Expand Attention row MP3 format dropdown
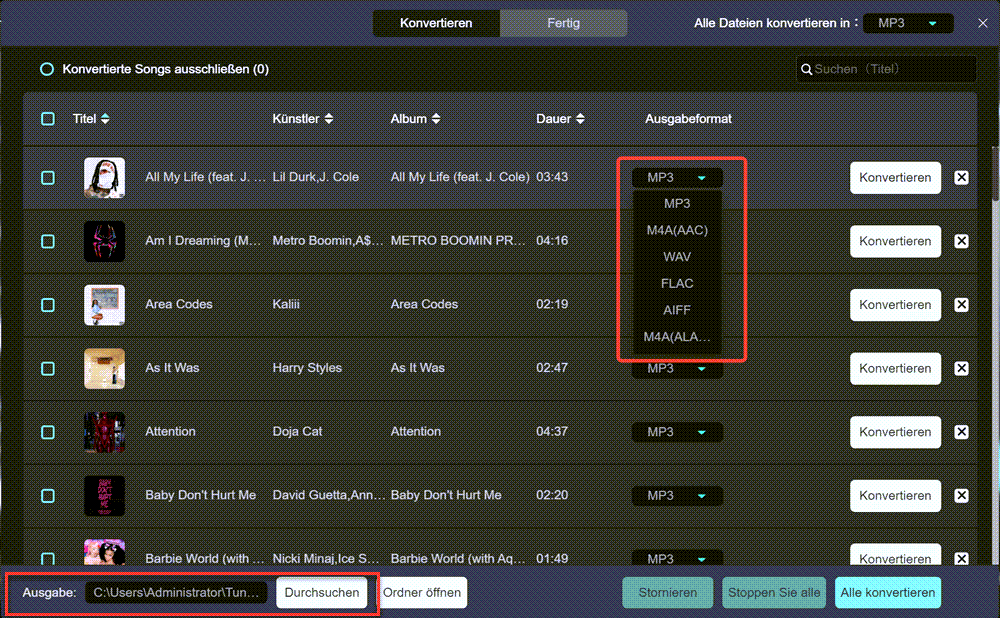This screenshot has width=1000, height=618. pyautogui.click(x=677, y=432)
